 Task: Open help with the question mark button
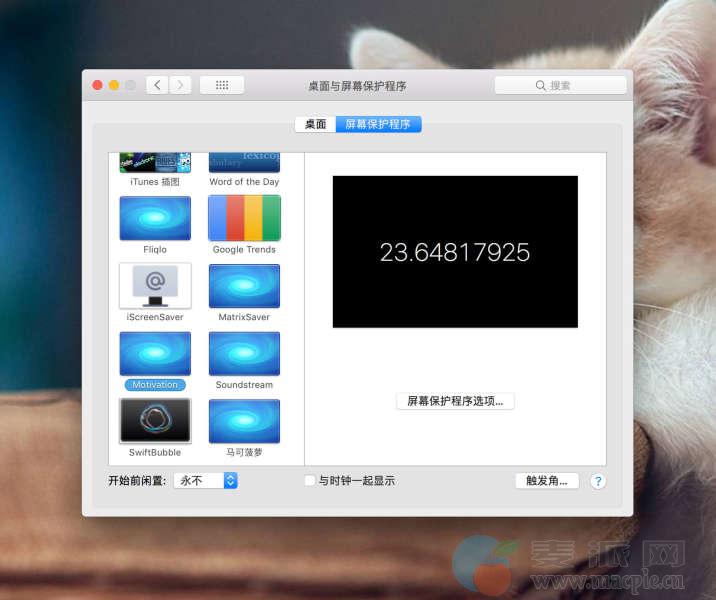tap(597, 480)
